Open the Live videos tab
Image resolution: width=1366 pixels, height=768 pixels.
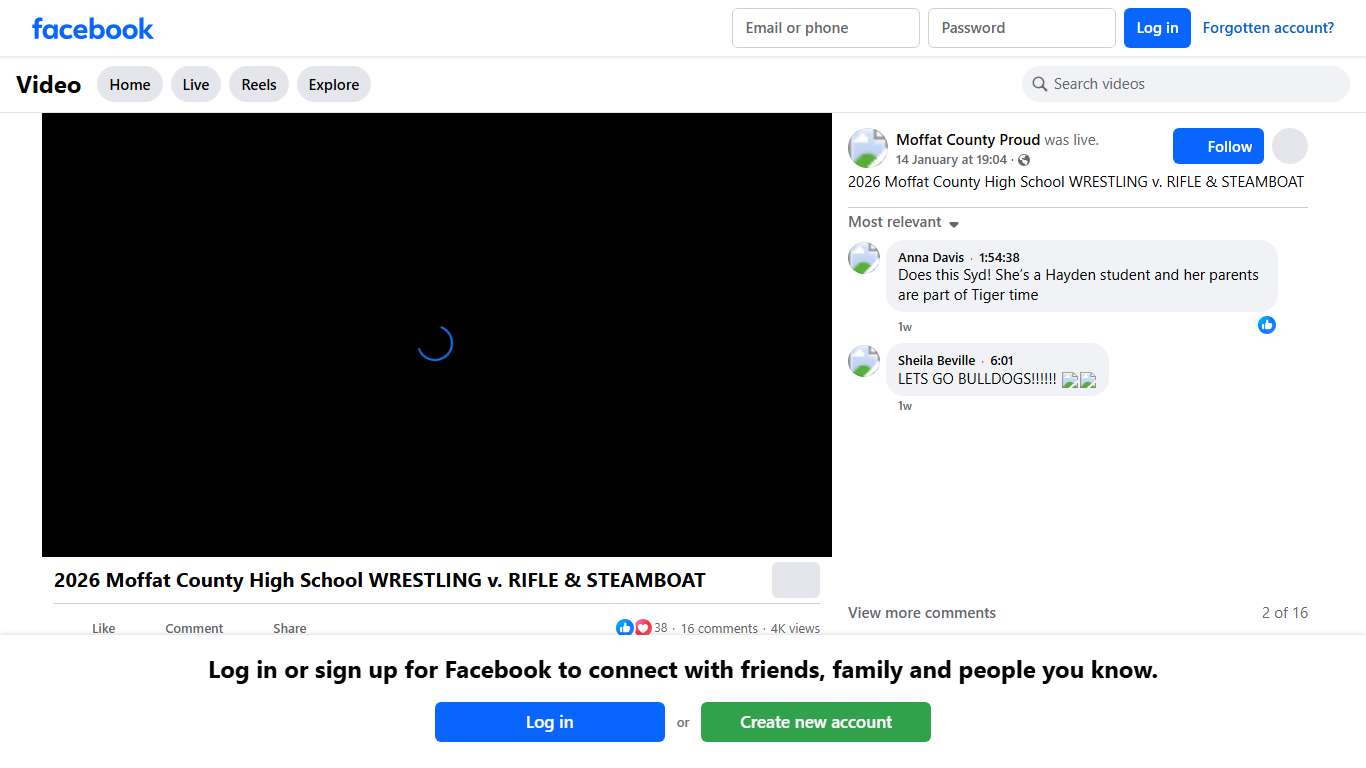pyautogui.click(x=195, y=84)
